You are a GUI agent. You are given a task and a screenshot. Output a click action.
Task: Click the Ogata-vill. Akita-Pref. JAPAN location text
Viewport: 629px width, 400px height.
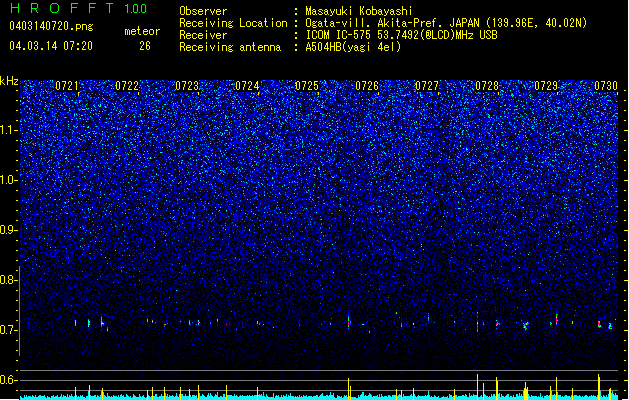[446, 23]
